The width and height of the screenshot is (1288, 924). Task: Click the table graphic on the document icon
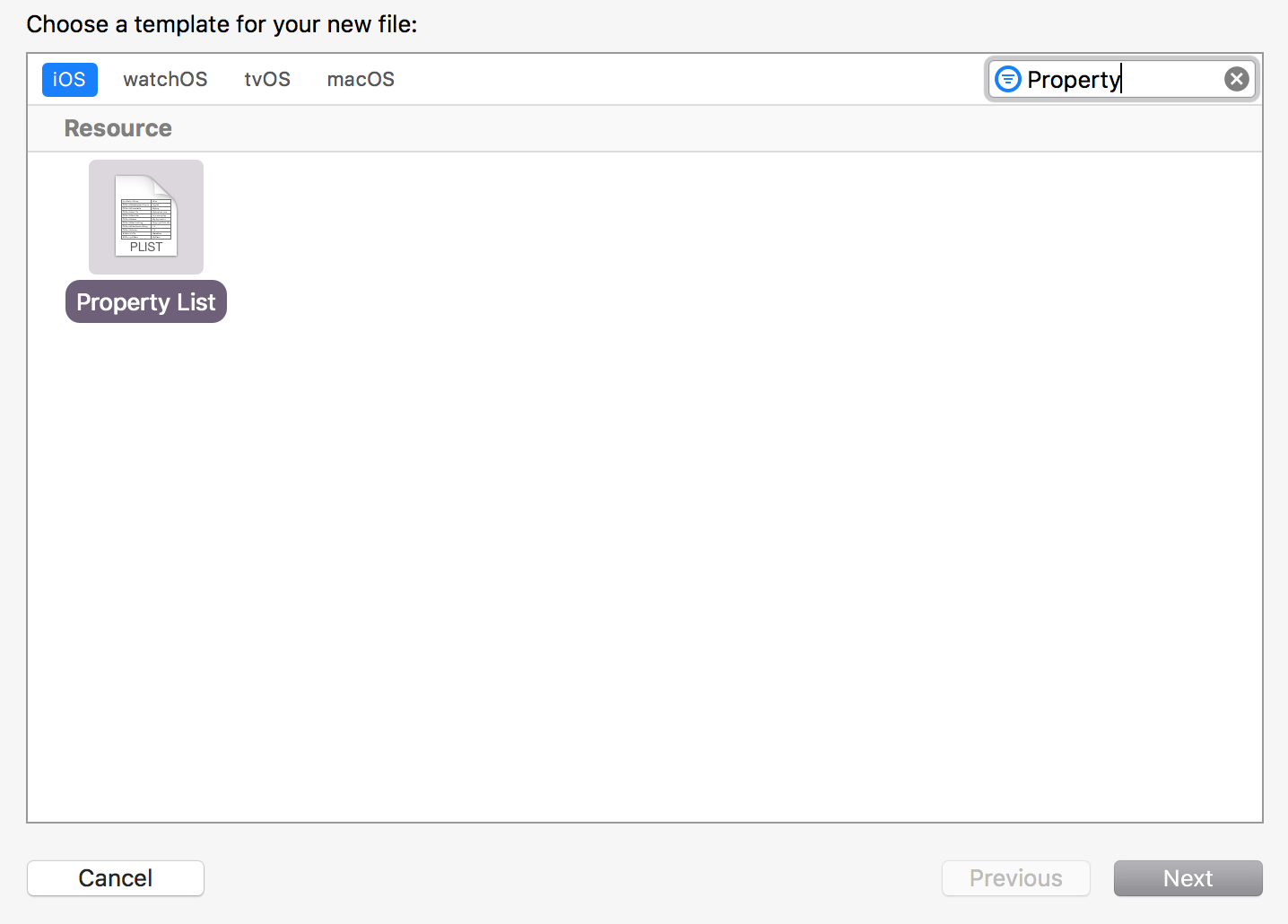(146, 216)
